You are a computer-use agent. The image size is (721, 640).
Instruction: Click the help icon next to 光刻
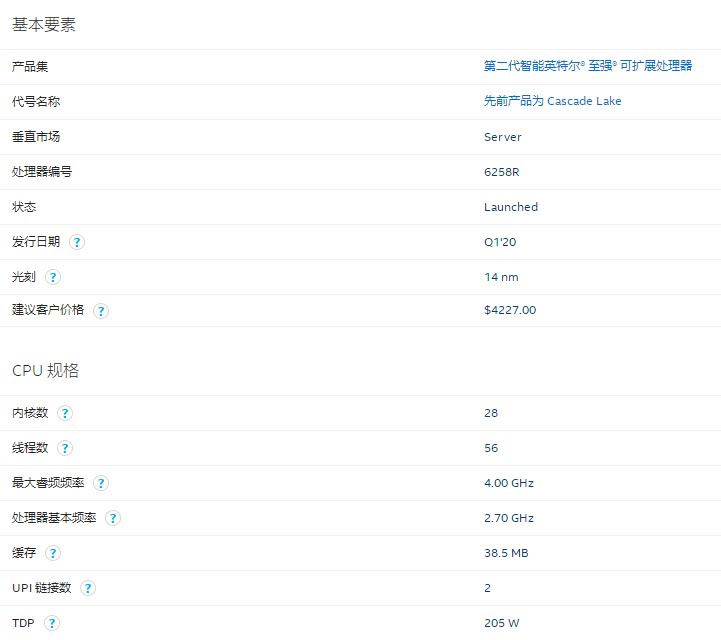(53, 277)
